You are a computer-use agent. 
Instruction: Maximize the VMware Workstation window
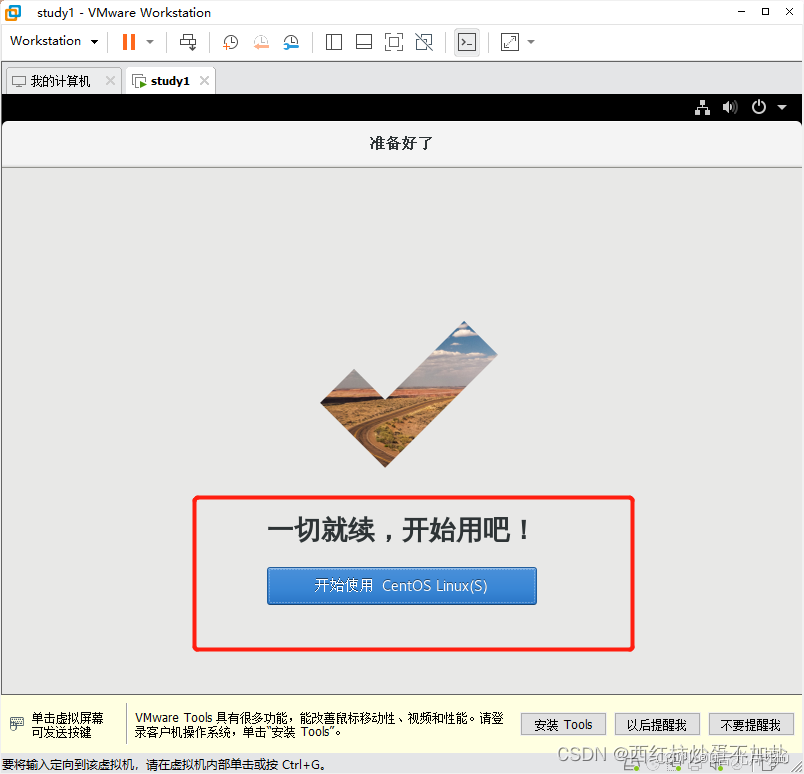point(765,12)
